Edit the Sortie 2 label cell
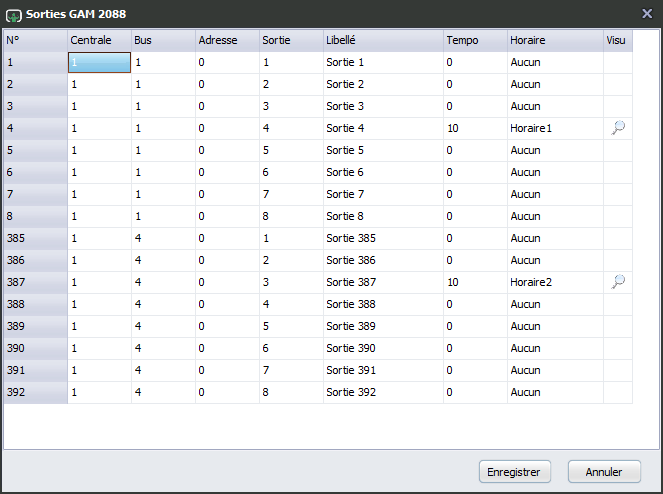Image resolution: width=663 pixels, height=494 pixels. [383, 85]
